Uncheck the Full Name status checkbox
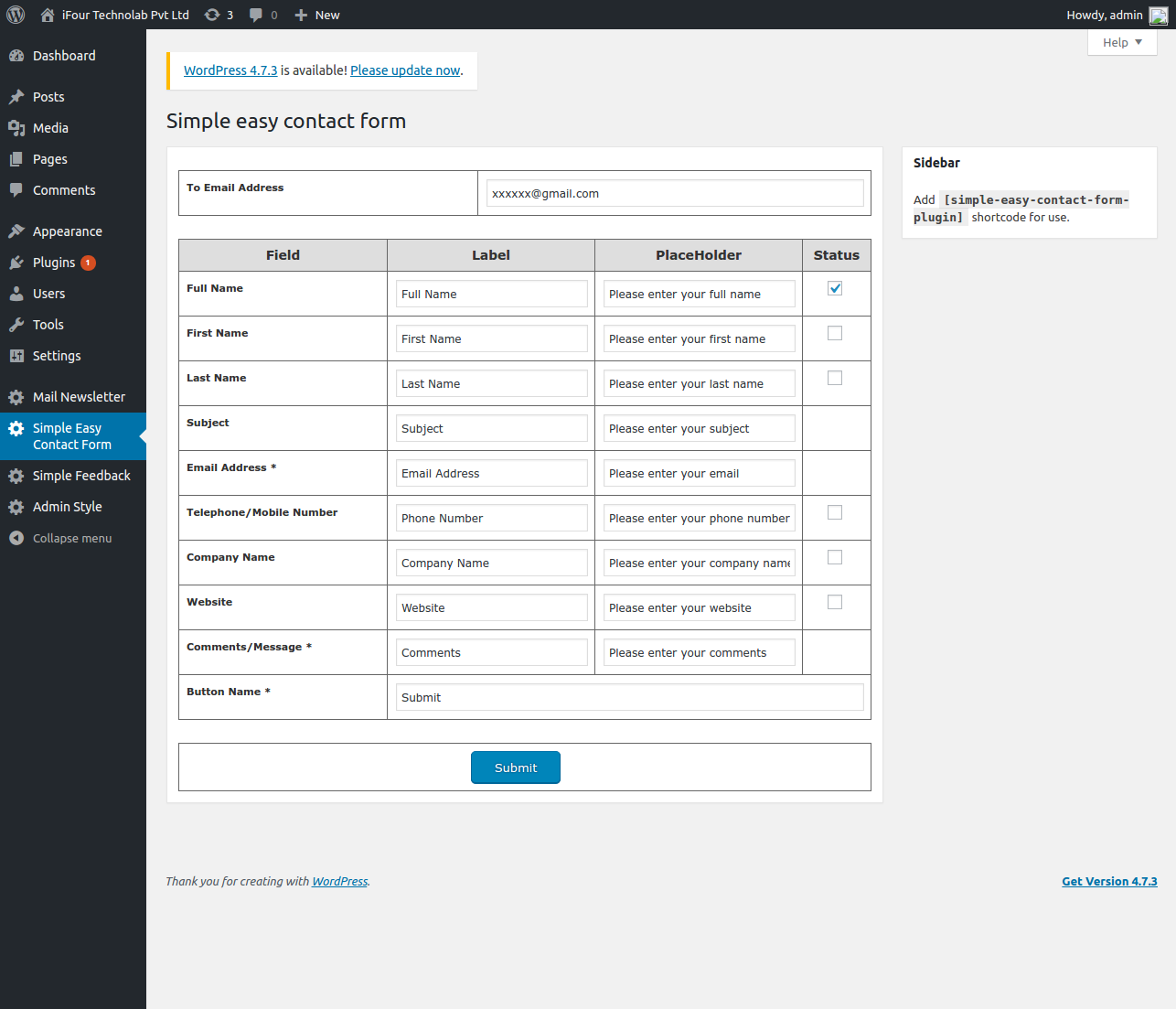This screenshot has height=1009, width=1176. click(835, 288)
